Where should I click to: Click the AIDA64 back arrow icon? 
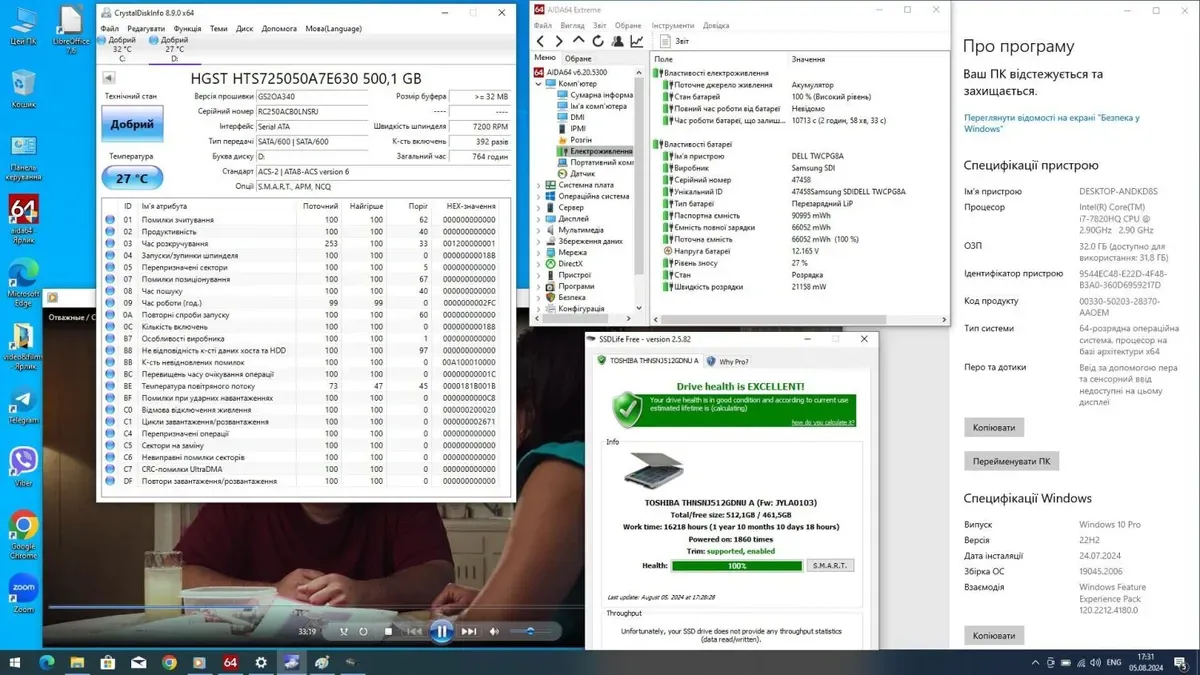pyautogui.click(x=540, y=42)
